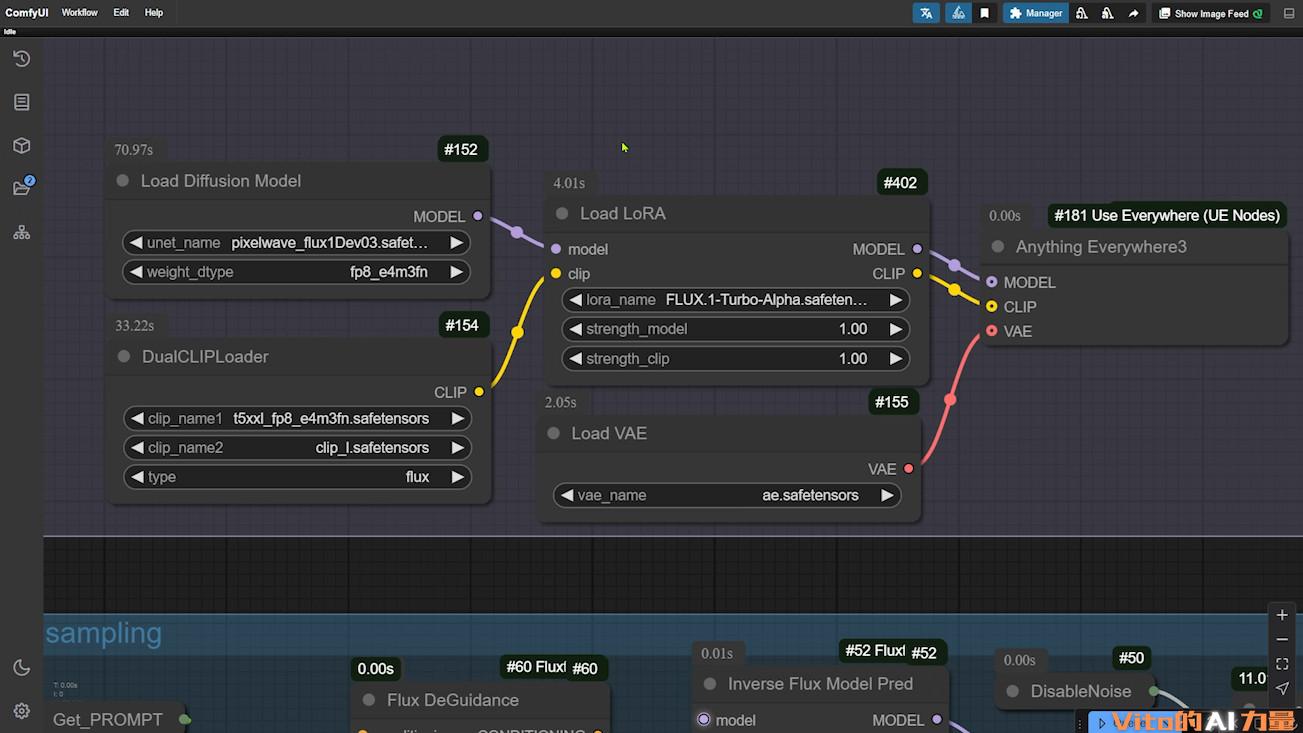Open the lora_name FLUX.1-Turbo-Alpha dropdown

click(x=736, y=300)
